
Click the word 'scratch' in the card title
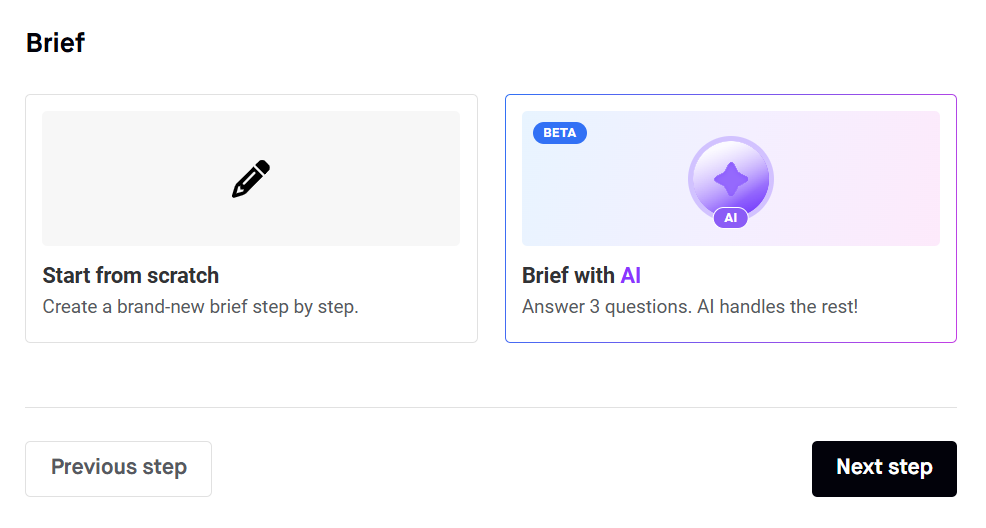coord(183,275)
